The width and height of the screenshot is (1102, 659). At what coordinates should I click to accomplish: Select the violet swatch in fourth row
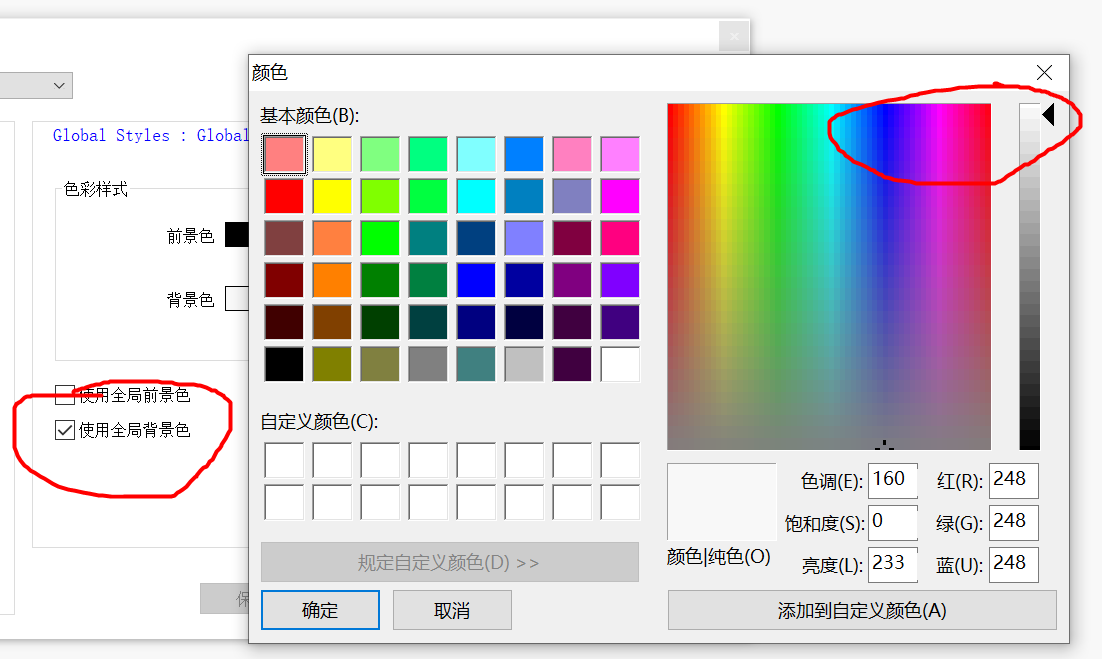pyautogui.click(x=620, y=280)
